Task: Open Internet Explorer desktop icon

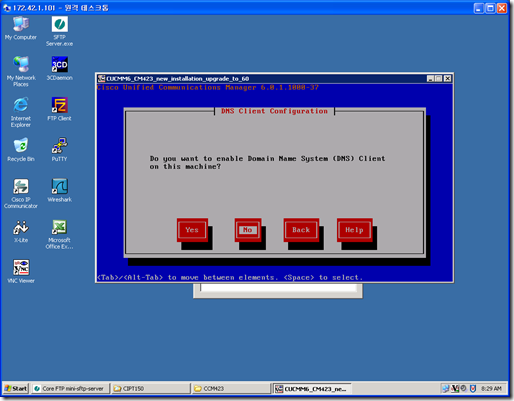Action: click(21, 112)
